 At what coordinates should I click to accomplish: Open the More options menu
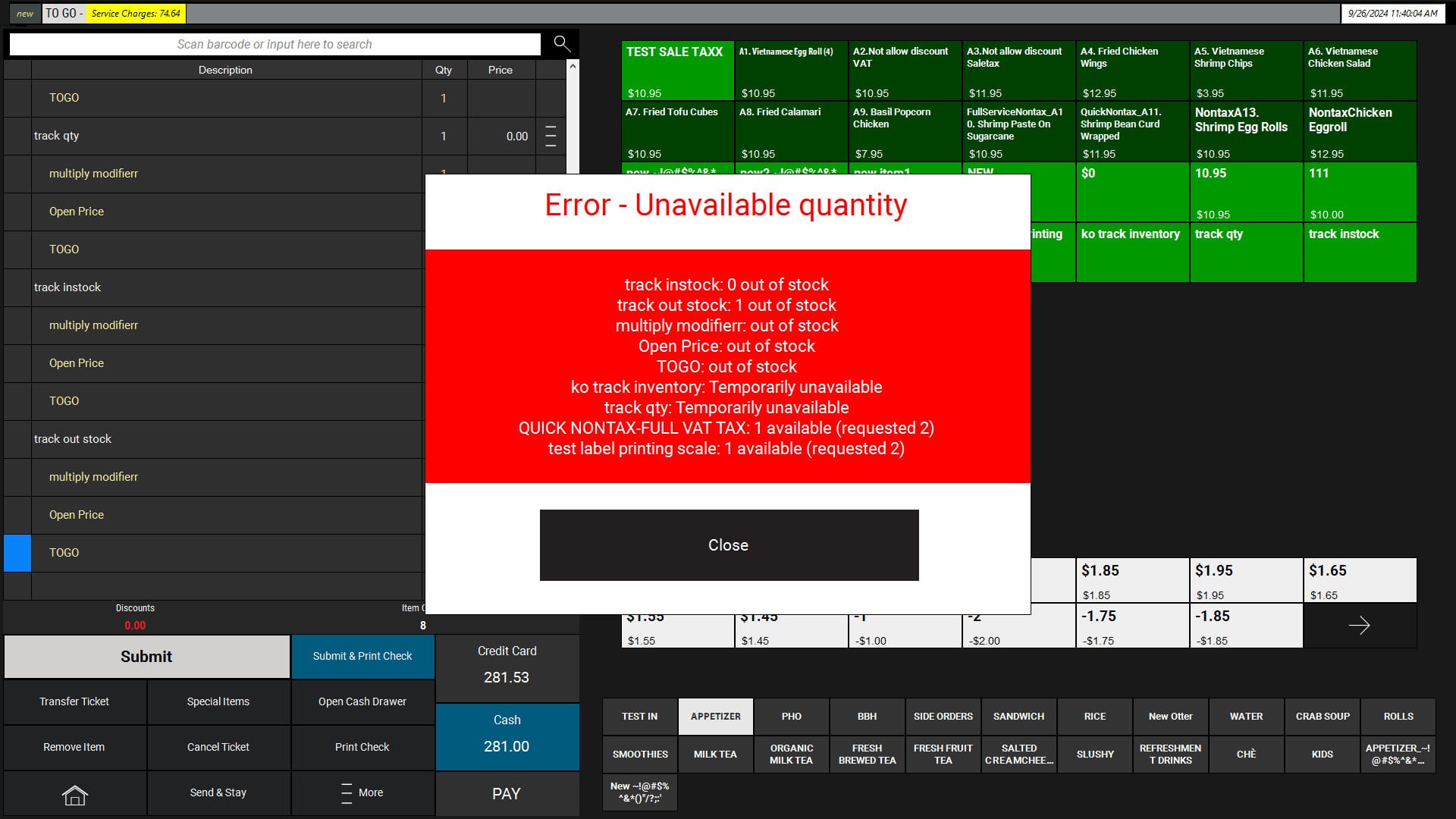[x=362, y=793]
